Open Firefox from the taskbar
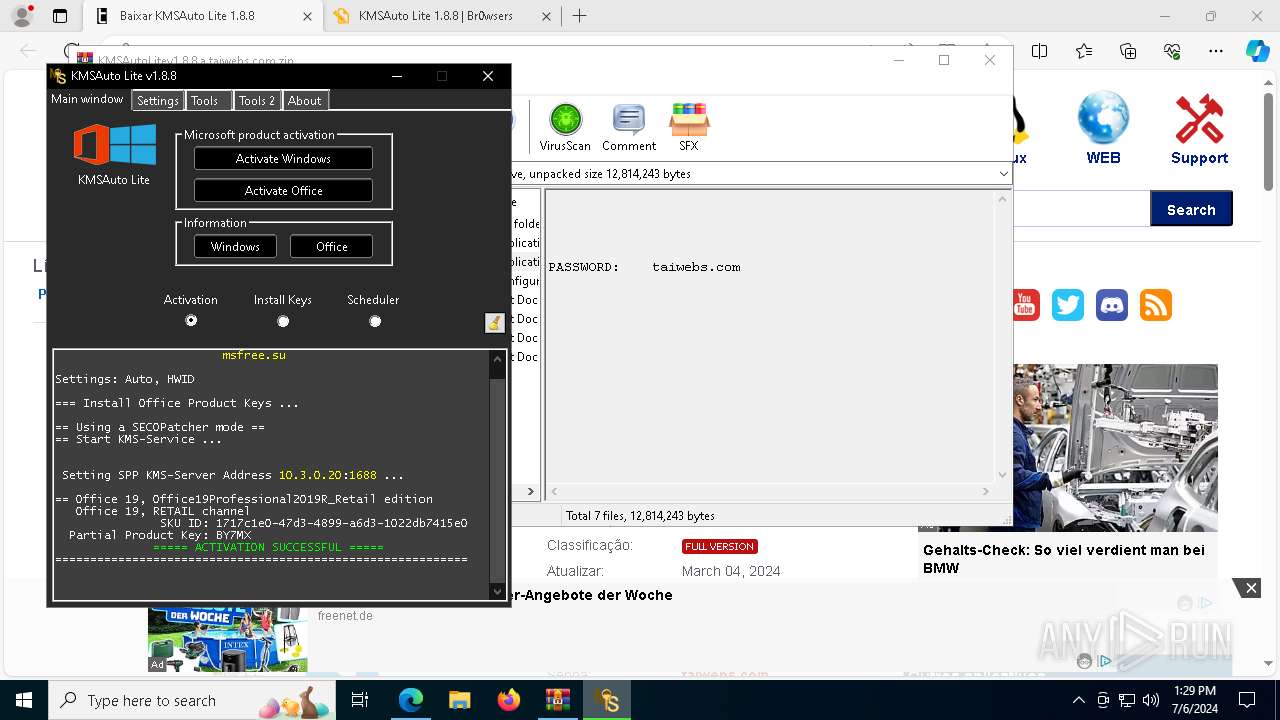This screenshot has height=720, width=1280. pyautogui.click(x=508, y=700)
